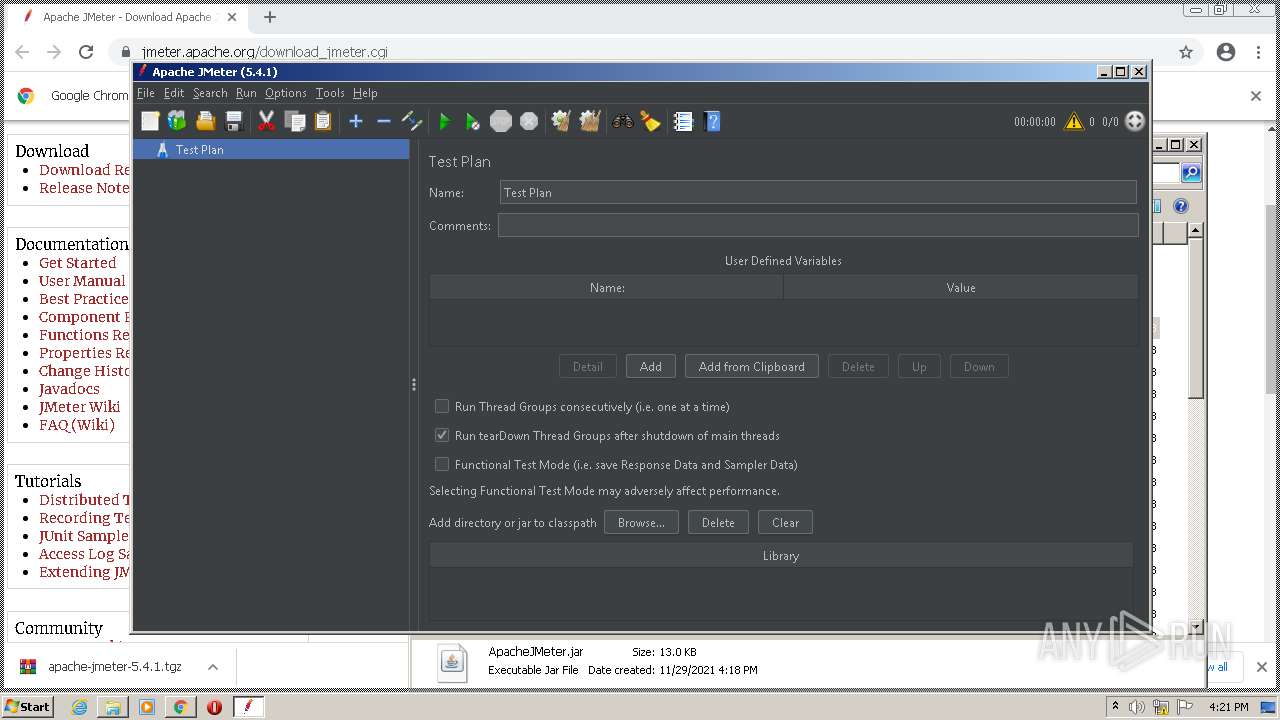The image size is (1280, 720).
Task: Paste element using clipboard icon
Action: point(322,121)
